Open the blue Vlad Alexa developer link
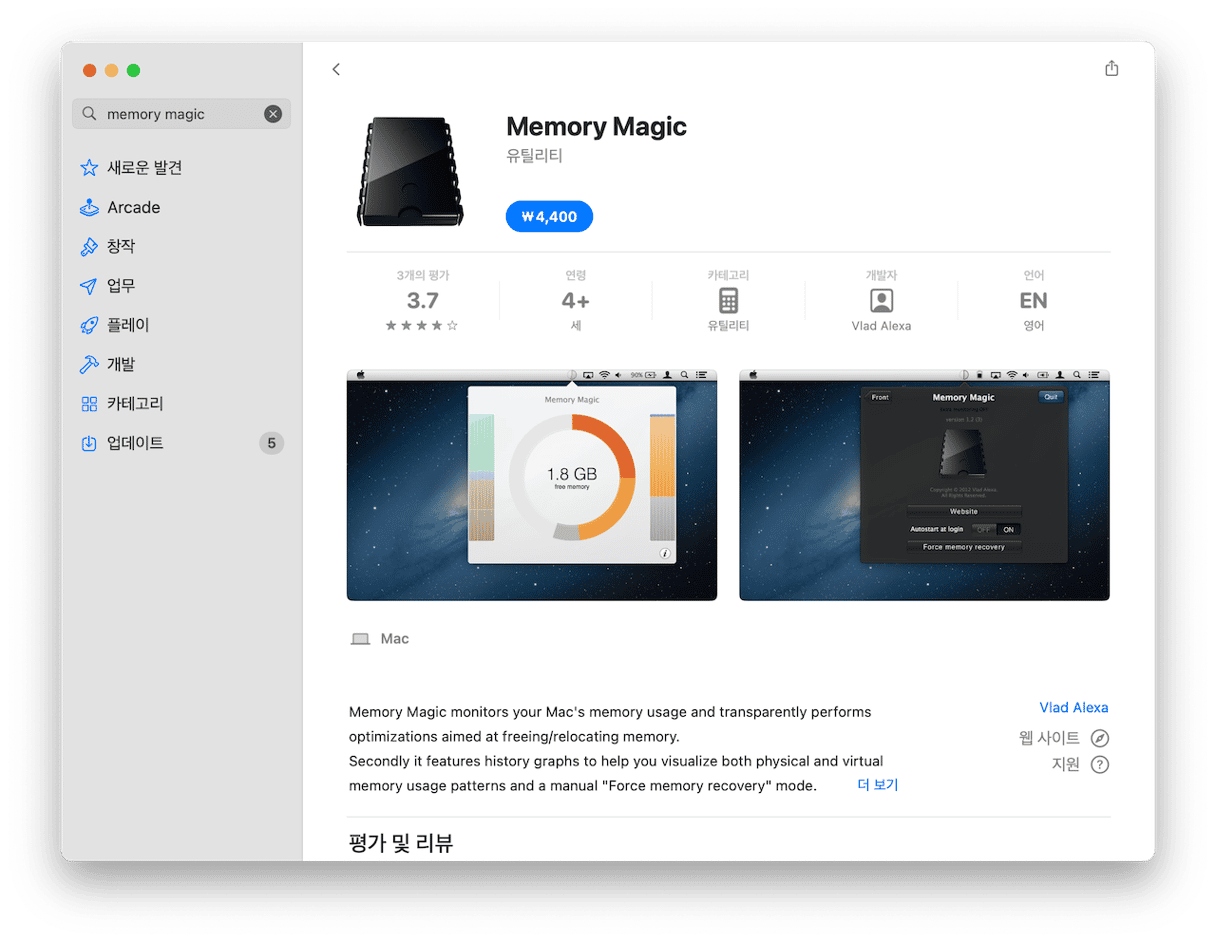Screen dimensions: 1216x942 [x=1074, y=708]
